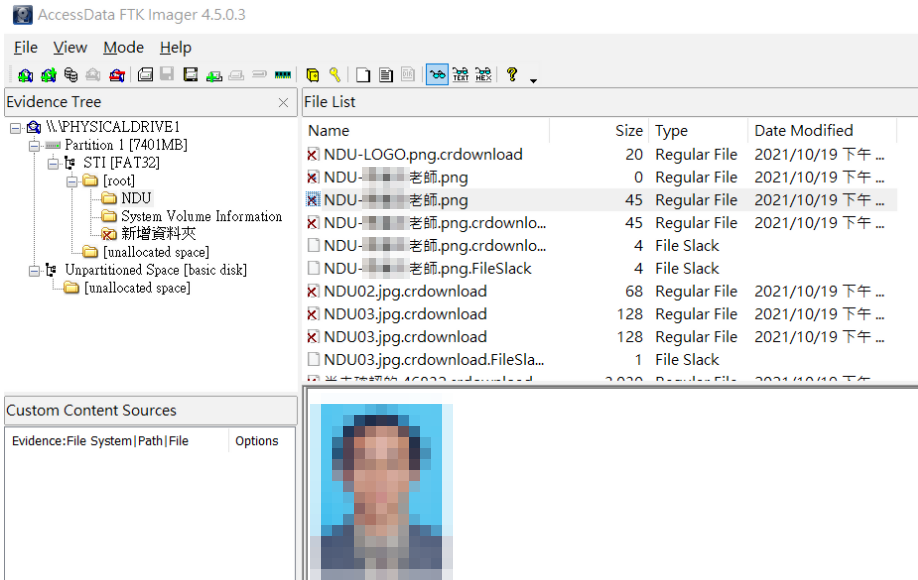Click the Detect EFS Encryption key icon
Screen dimensions: 918x580
(335, 75)
